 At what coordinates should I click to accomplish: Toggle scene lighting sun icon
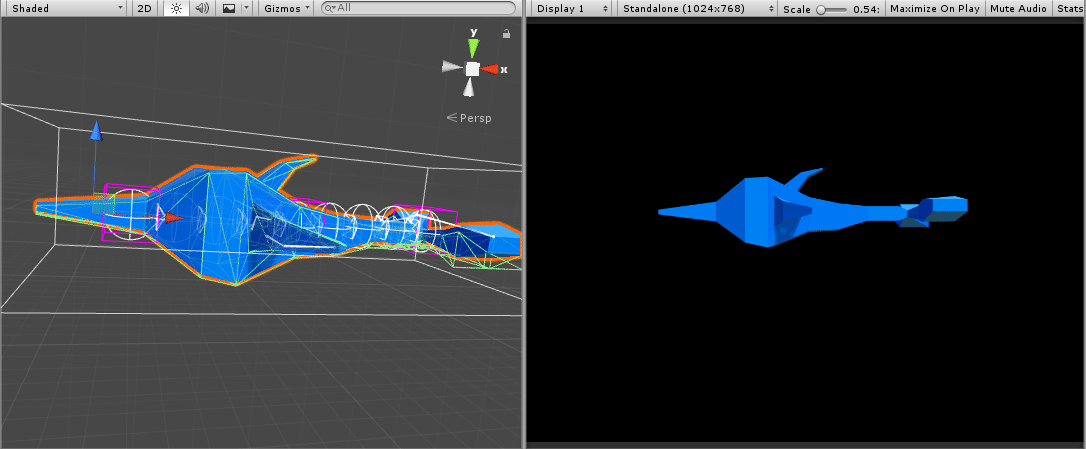pos(177,8)
